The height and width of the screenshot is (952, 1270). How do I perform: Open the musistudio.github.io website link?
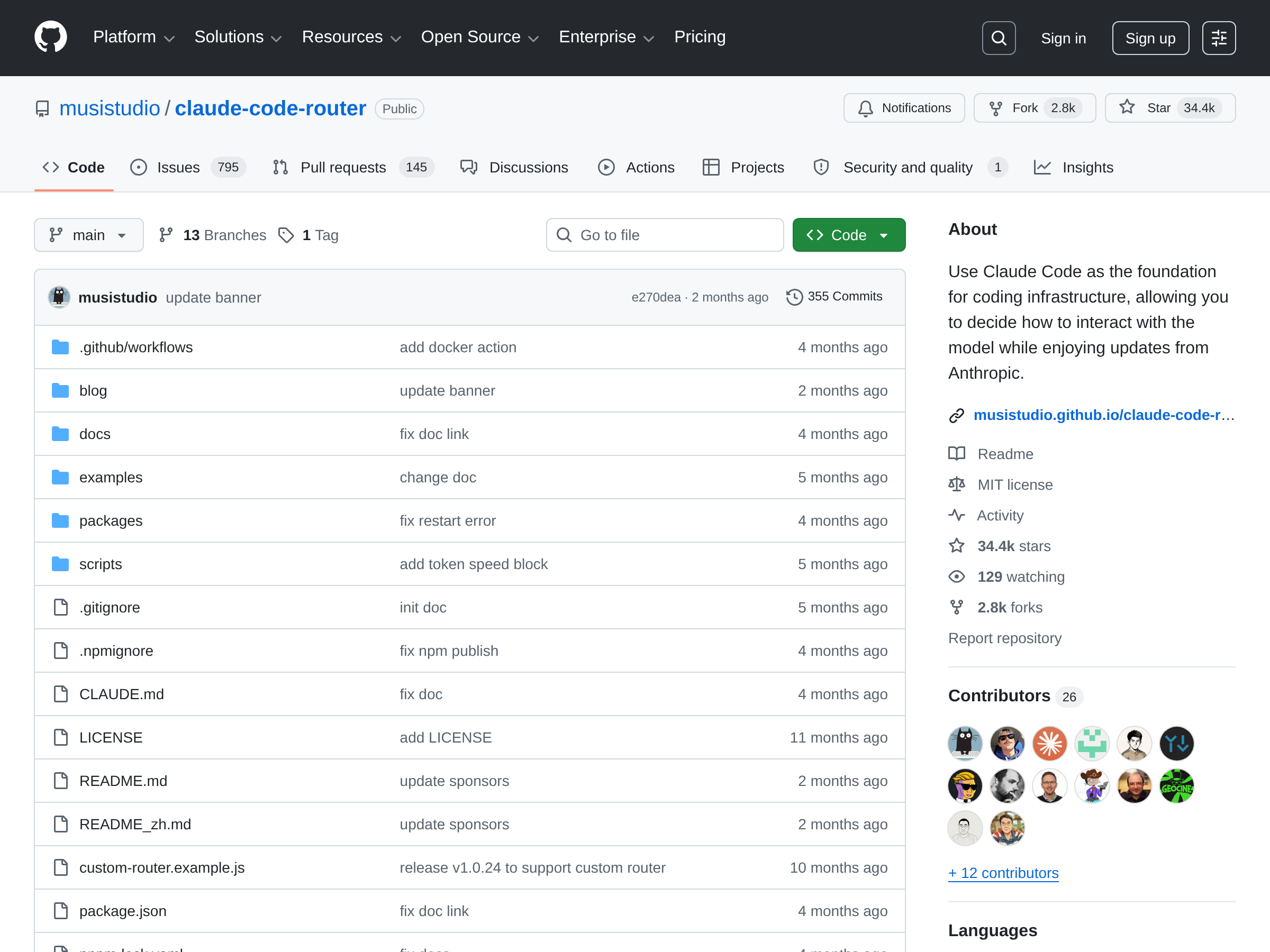click(x=1103, y=415)
